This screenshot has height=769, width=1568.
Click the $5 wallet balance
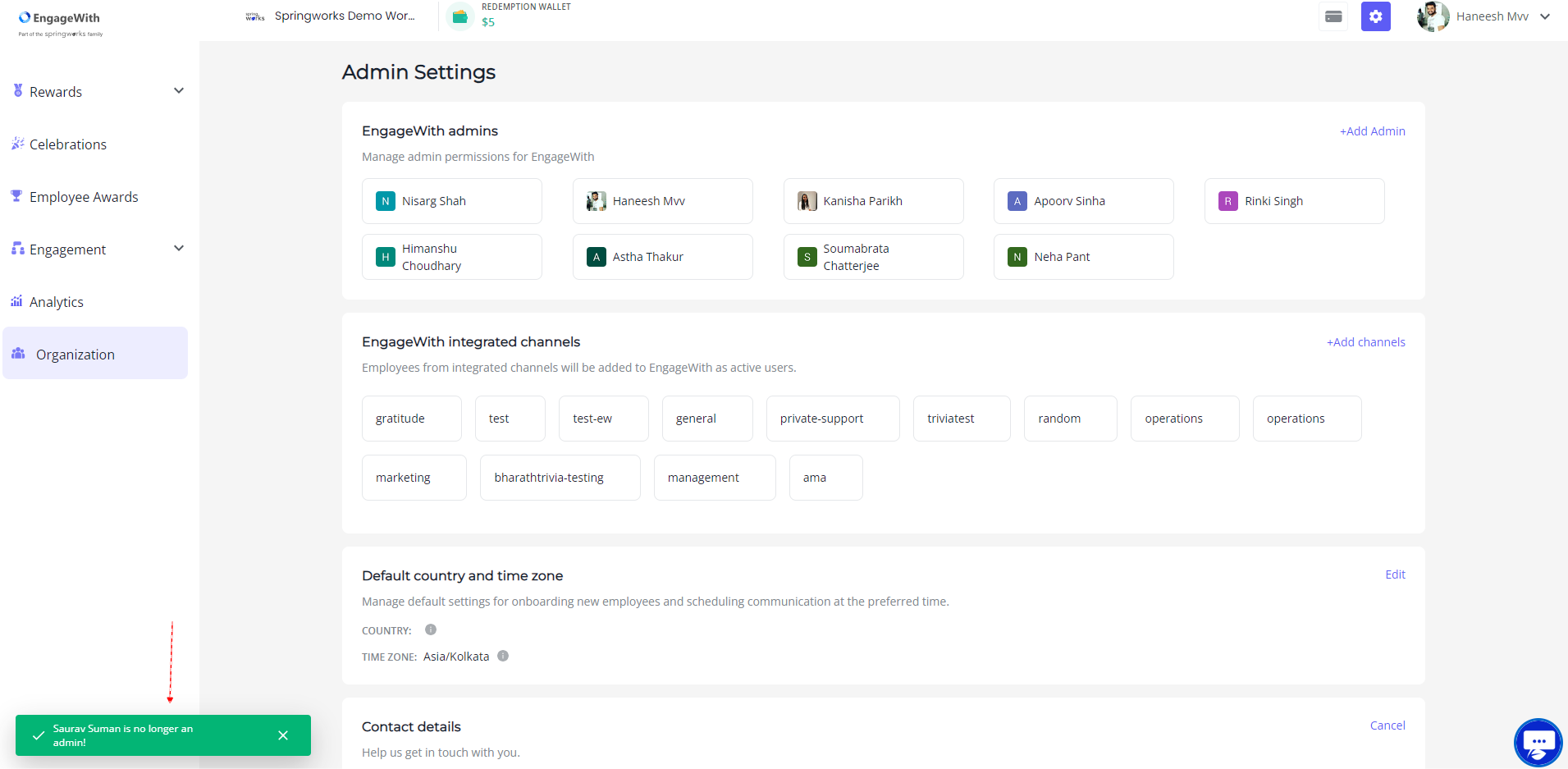click(488, 22)
